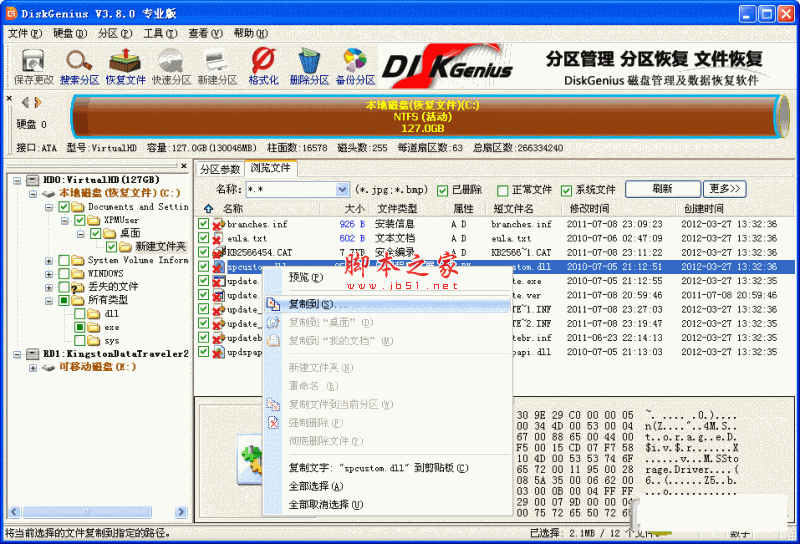Select the 桌面 folder in tree
Screen dimensions: 800x544
click(130, 233)
